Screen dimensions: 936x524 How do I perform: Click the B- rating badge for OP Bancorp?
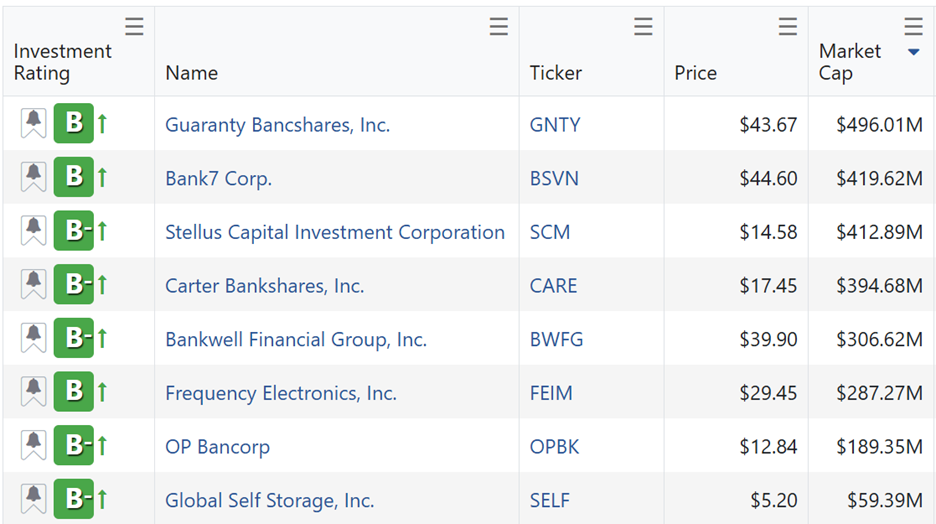[74, 445]
